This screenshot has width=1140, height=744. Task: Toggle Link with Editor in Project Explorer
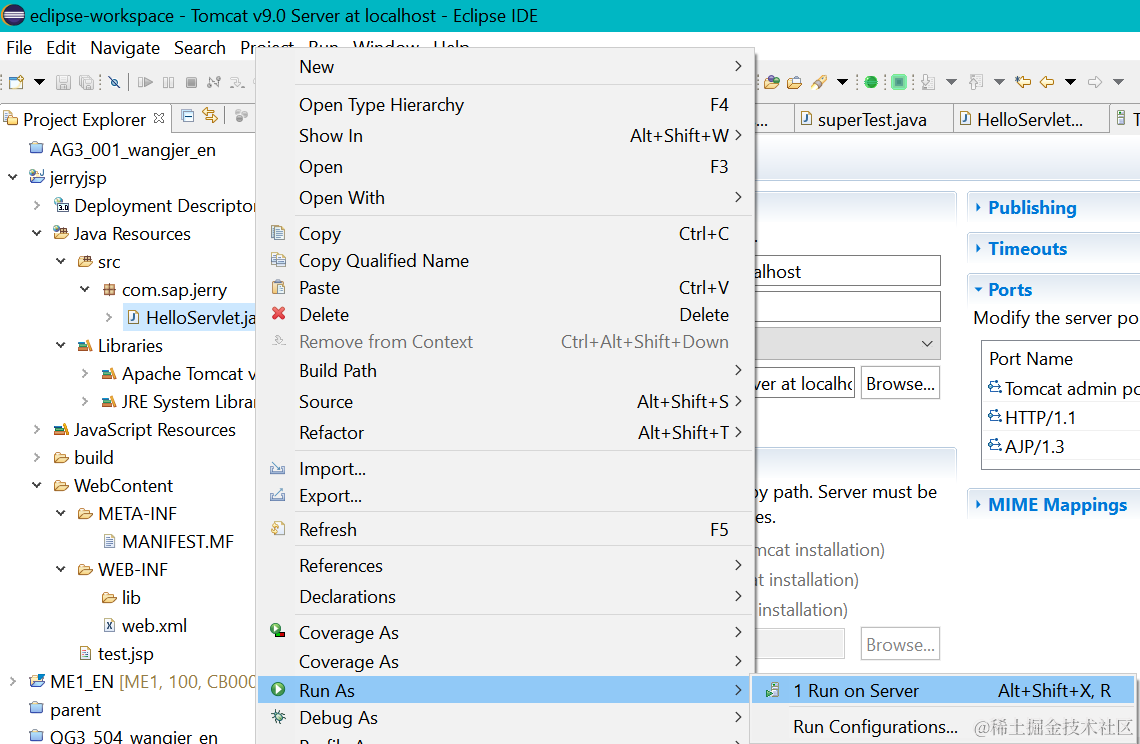[210, 116]
